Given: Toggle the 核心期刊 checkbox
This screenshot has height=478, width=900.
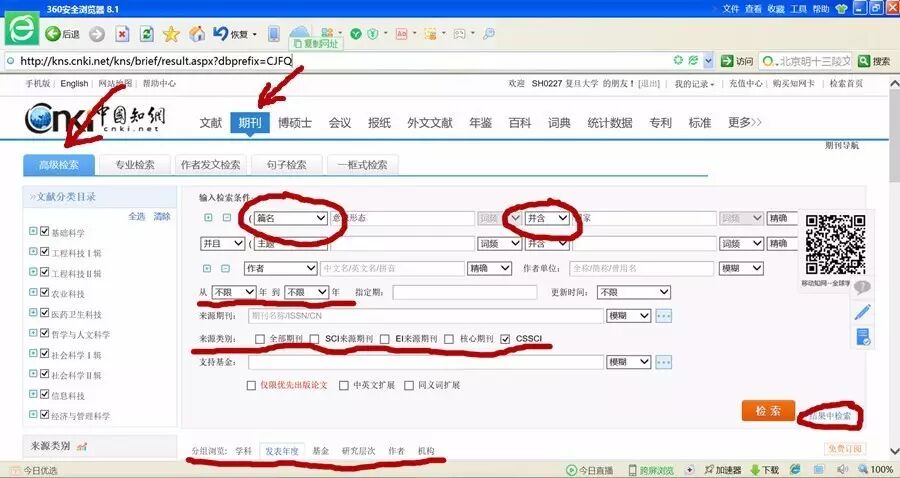Looking at the screenshot, I should tap(449, 339).
